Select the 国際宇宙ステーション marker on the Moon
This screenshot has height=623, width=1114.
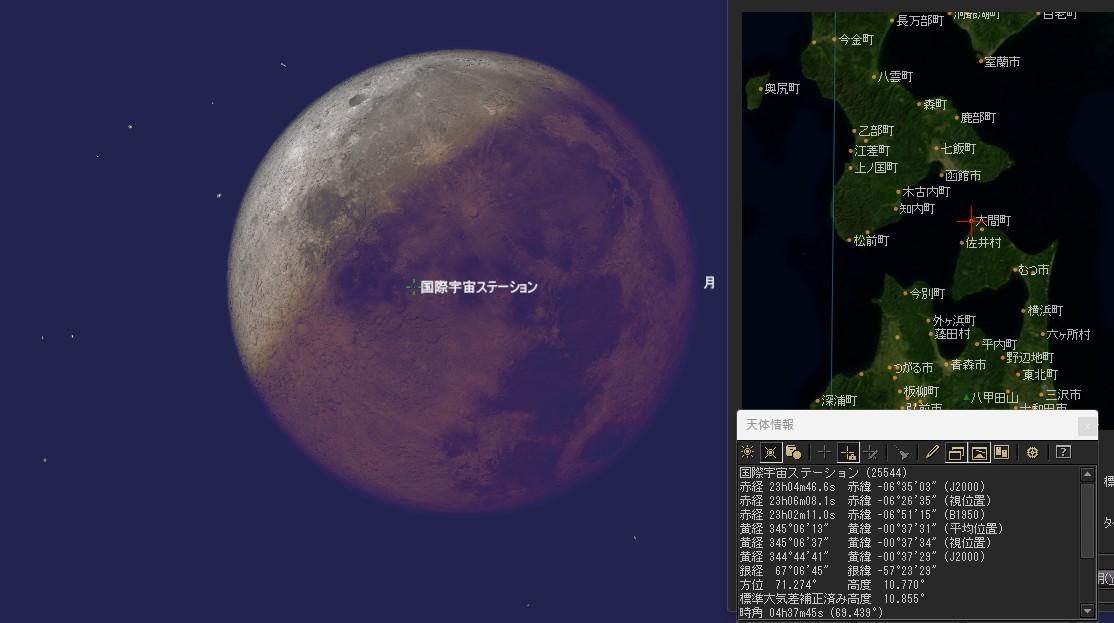412,287
